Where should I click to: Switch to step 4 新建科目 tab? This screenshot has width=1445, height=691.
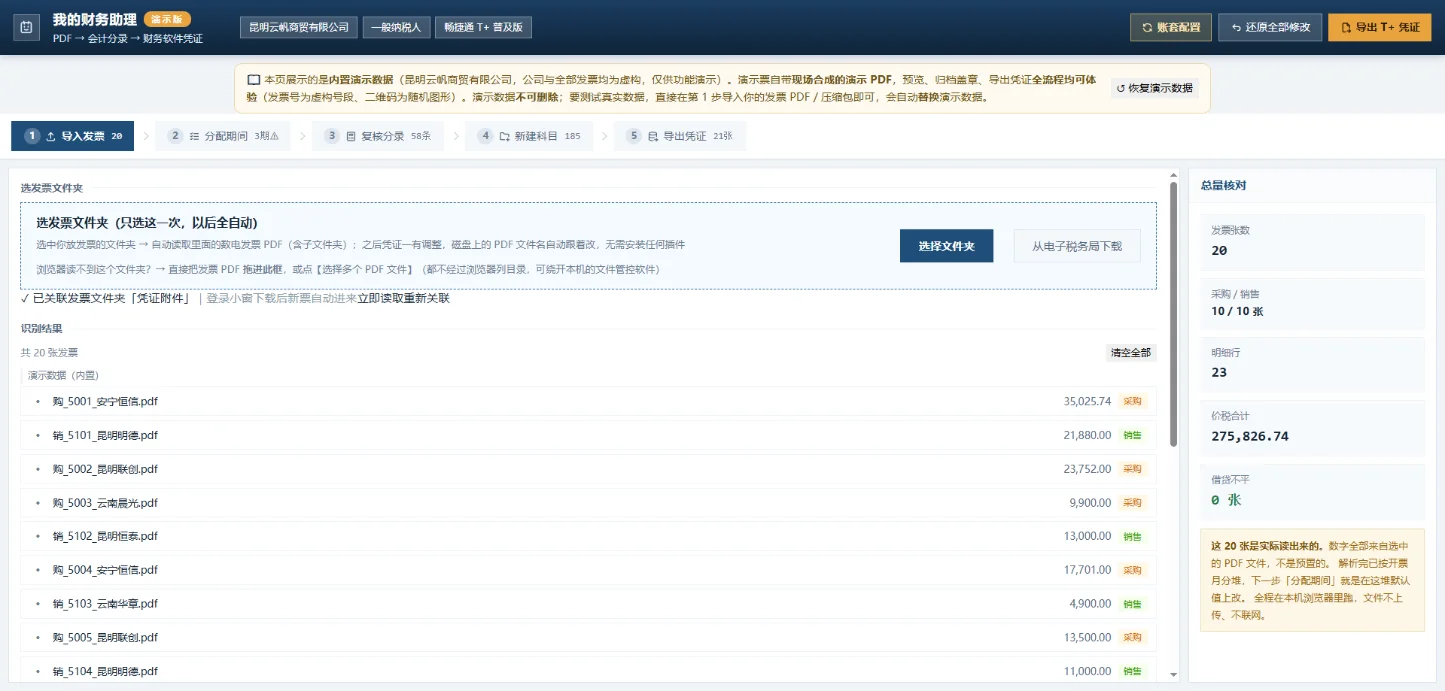pyautogui.click(x=529, y=136)
